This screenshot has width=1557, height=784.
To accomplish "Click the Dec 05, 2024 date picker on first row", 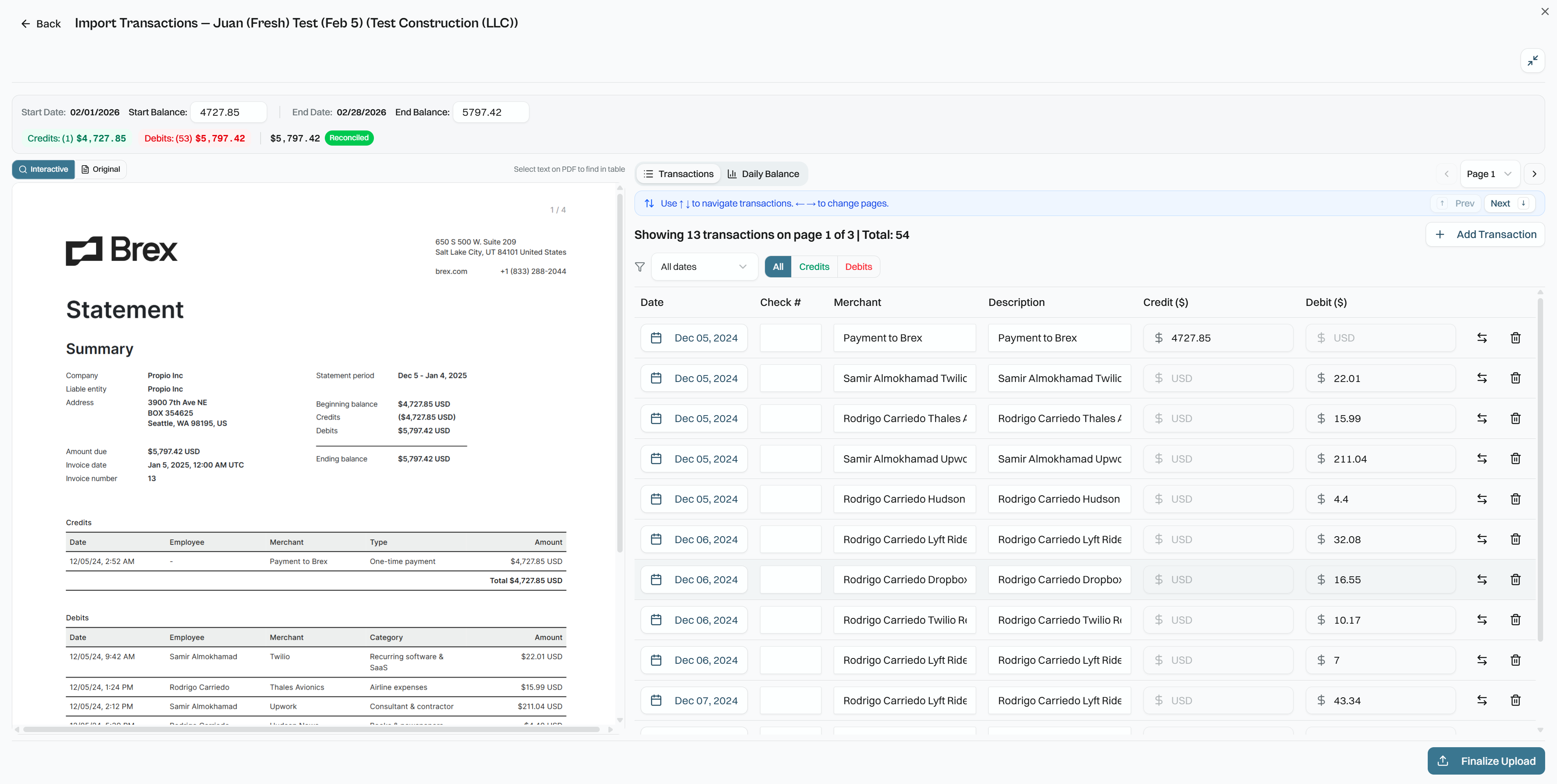I will [x=694, y=338].
